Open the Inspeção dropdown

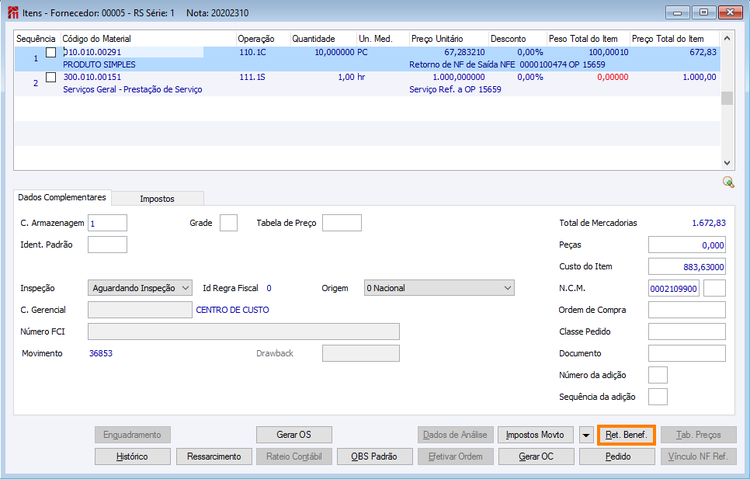140,288
